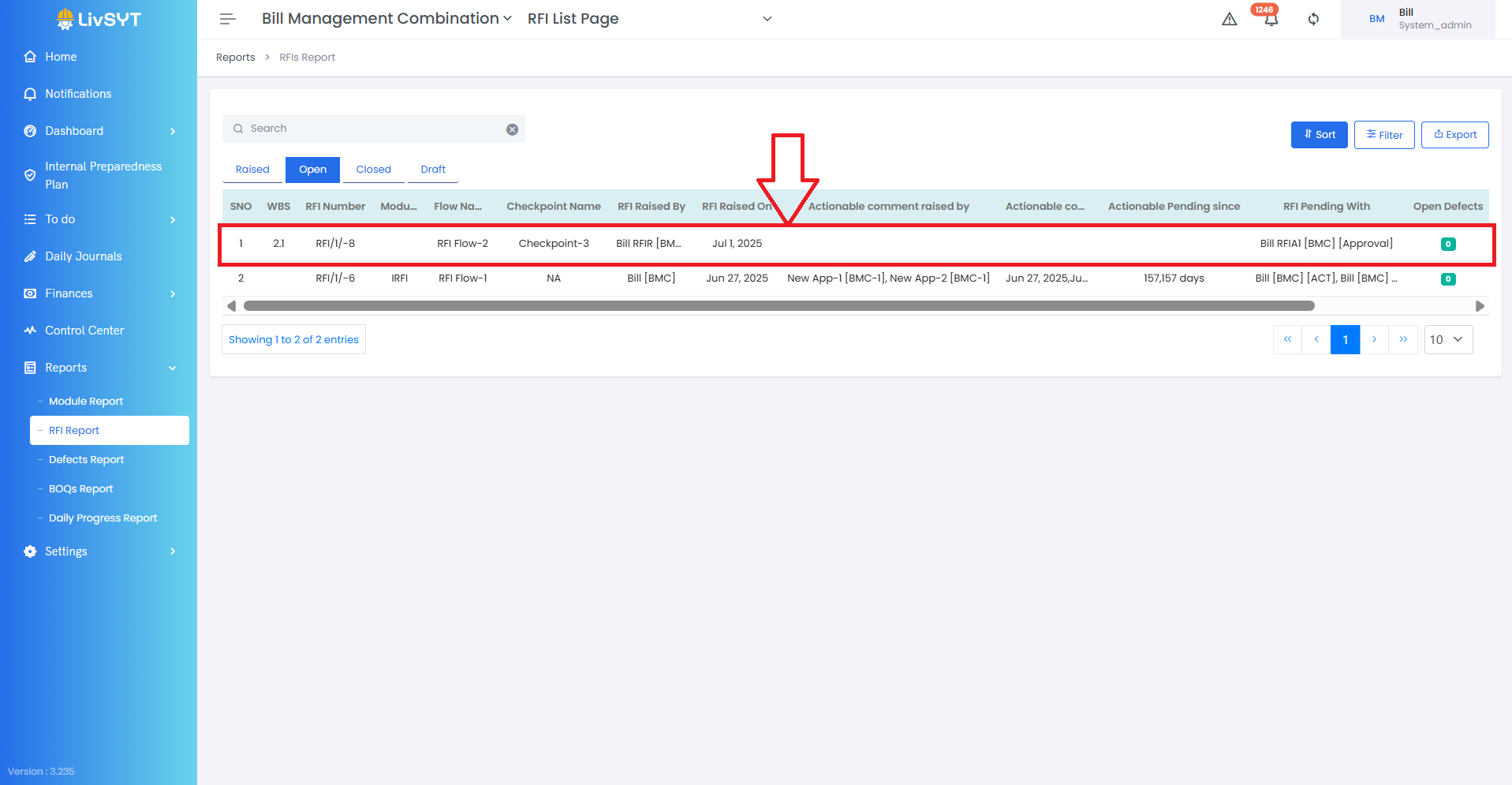This screenshot has width=1512, height=785.
Task: Select the Open tab
Action: tap(312, 170)
